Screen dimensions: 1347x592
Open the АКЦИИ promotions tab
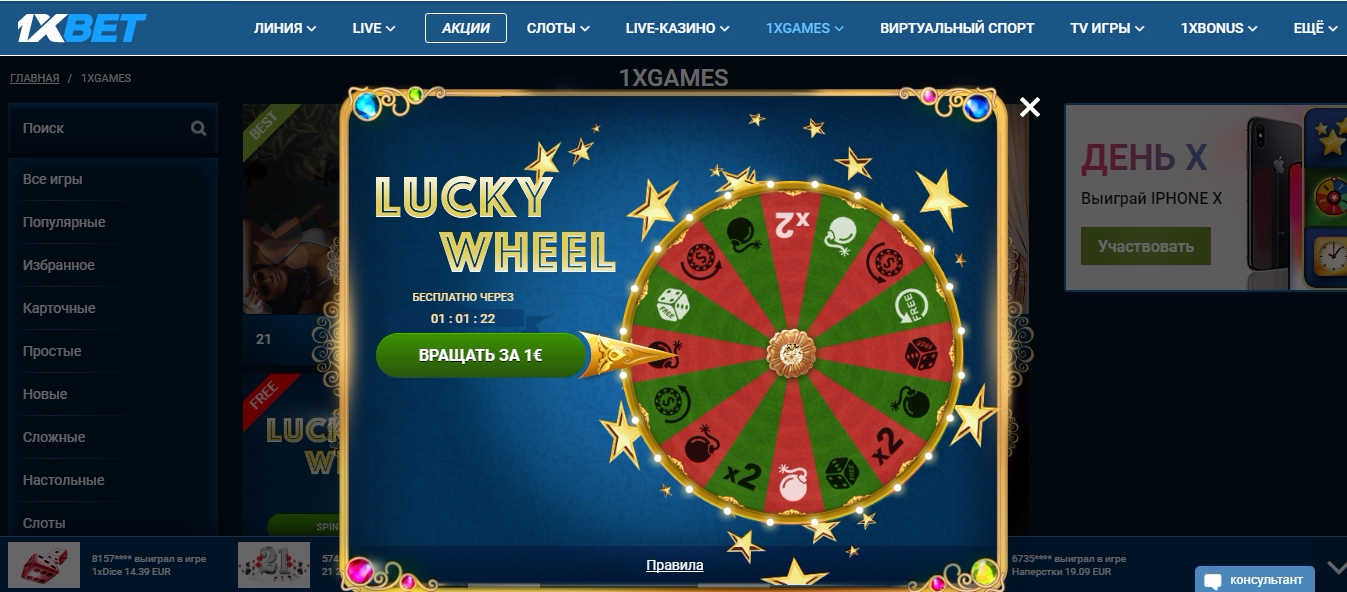466,28
